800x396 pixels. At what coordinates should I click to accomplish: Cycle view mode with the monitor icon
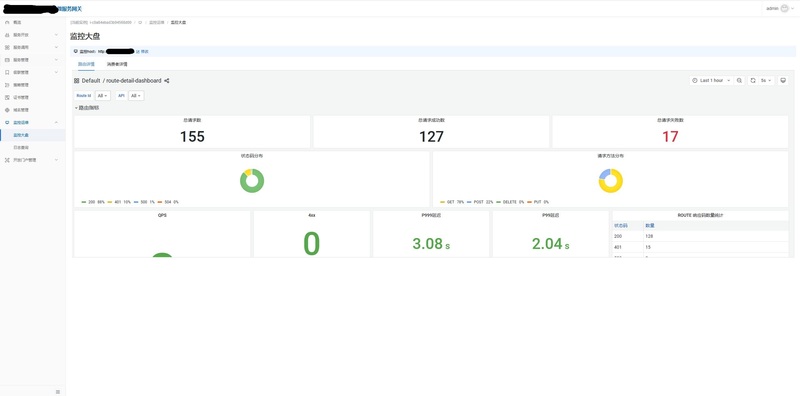[783, 81]
